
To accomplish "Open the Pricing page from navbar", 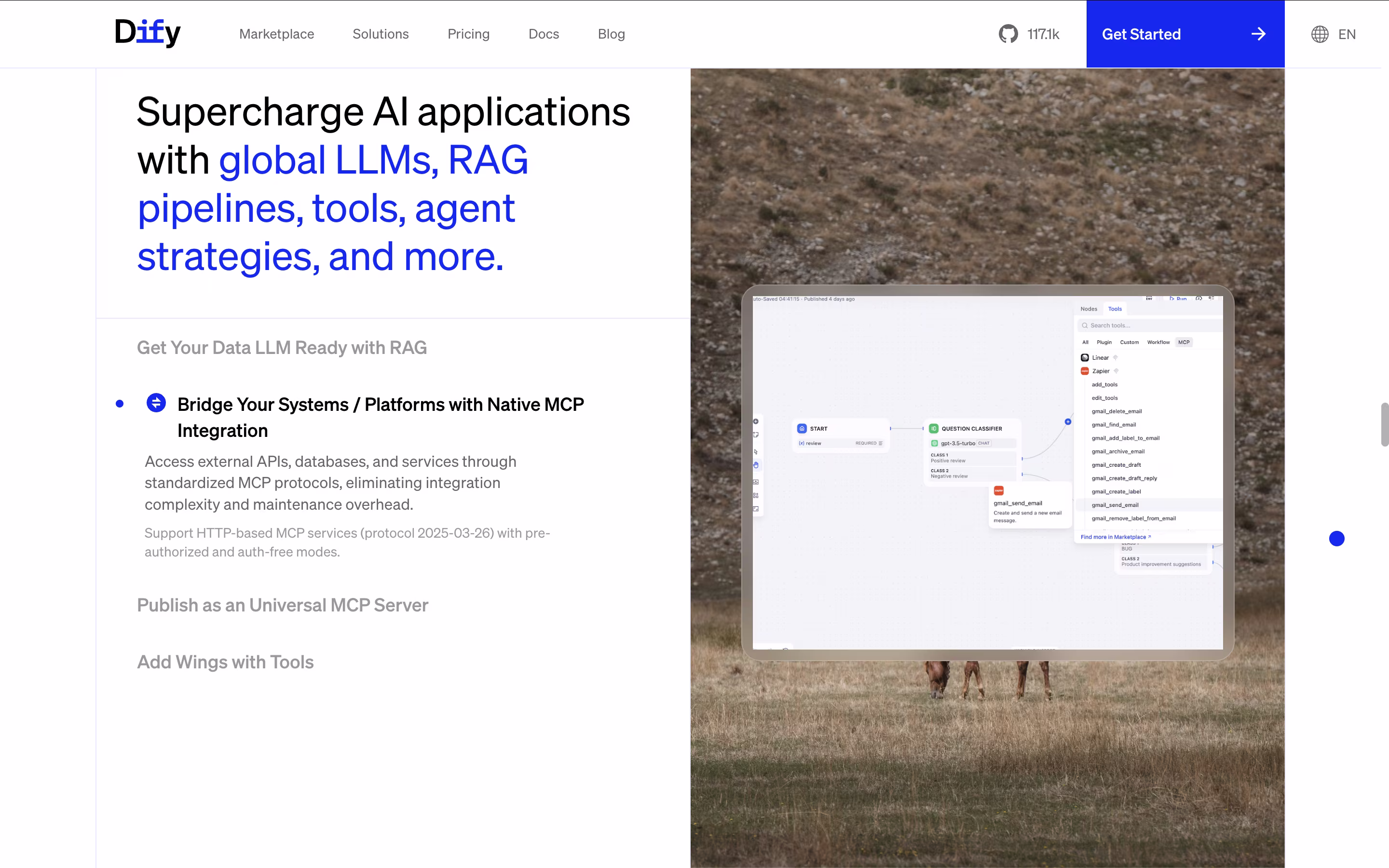I will [x=468, y=34].
